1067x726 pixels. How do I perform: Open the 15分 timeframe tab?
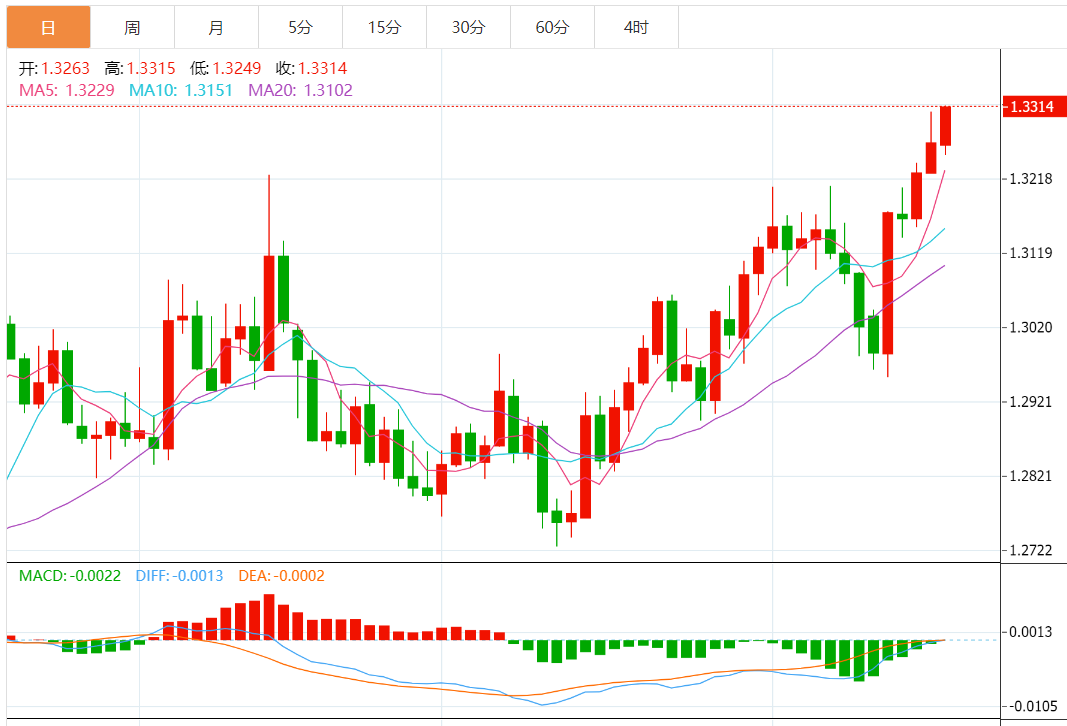tap(384, 27)
